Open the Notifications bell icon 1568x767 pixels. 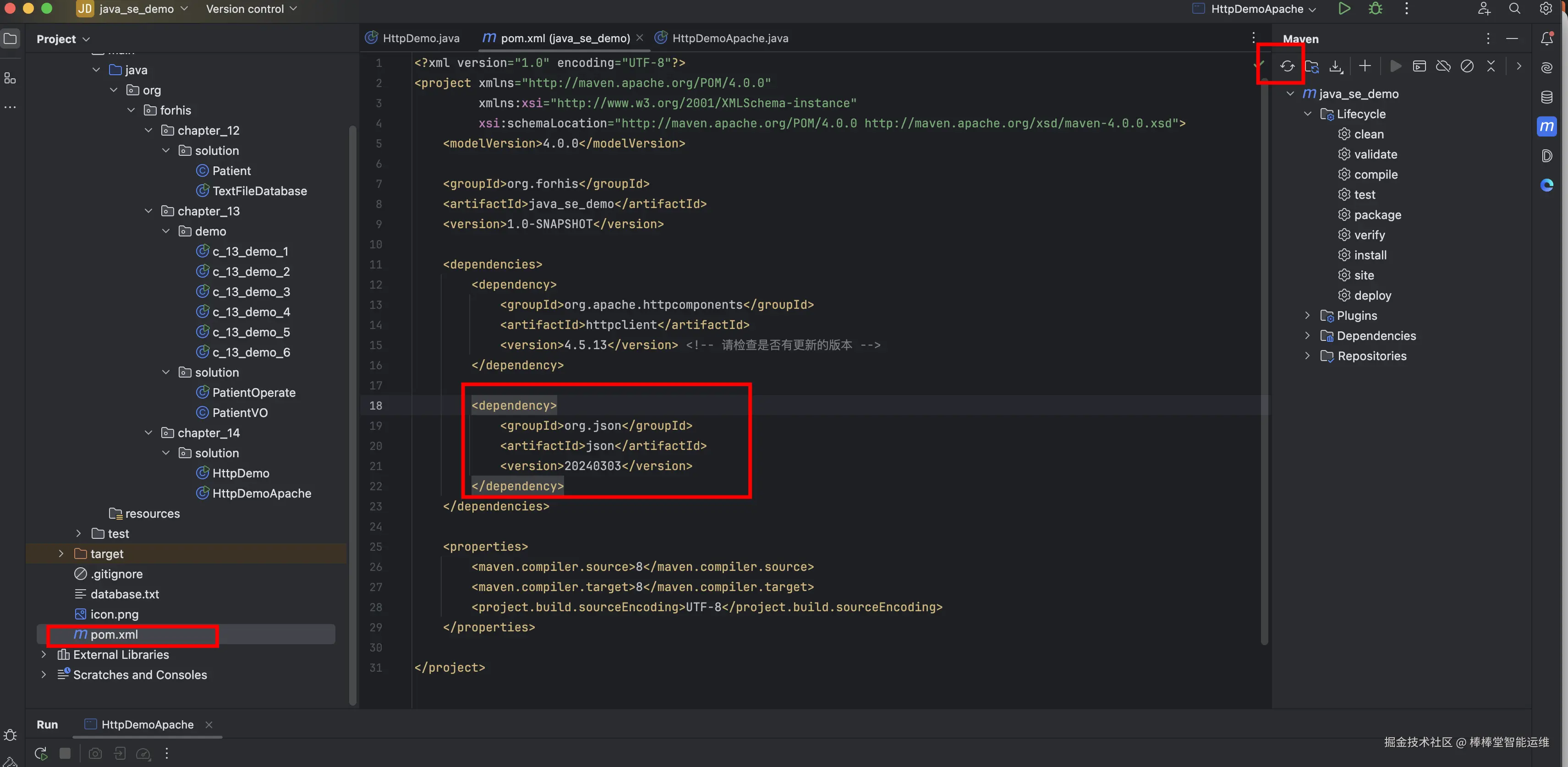coord(1547,39)
